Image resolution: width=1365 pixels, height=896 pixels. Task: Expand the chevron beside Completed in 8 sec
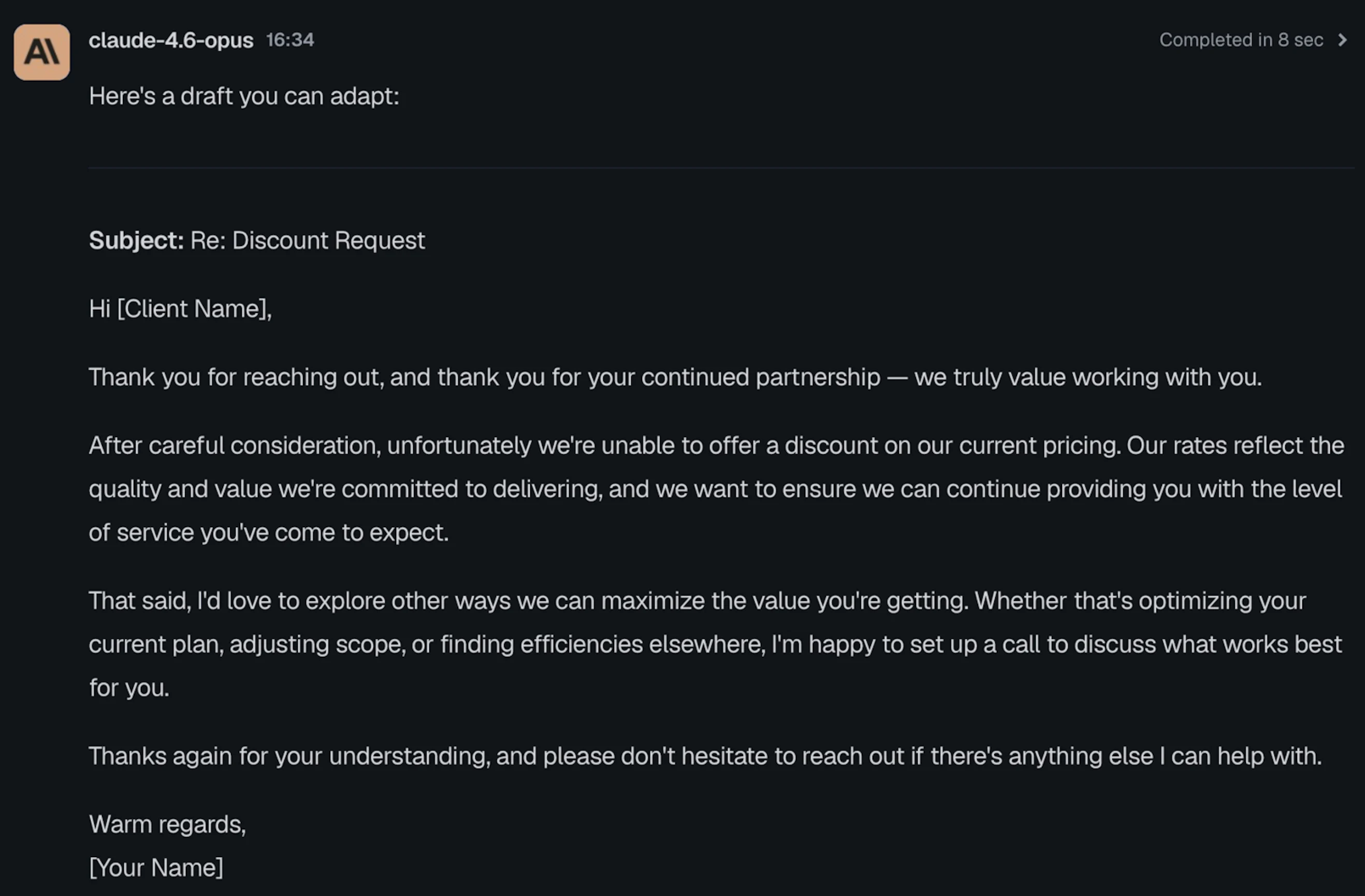1342,40
